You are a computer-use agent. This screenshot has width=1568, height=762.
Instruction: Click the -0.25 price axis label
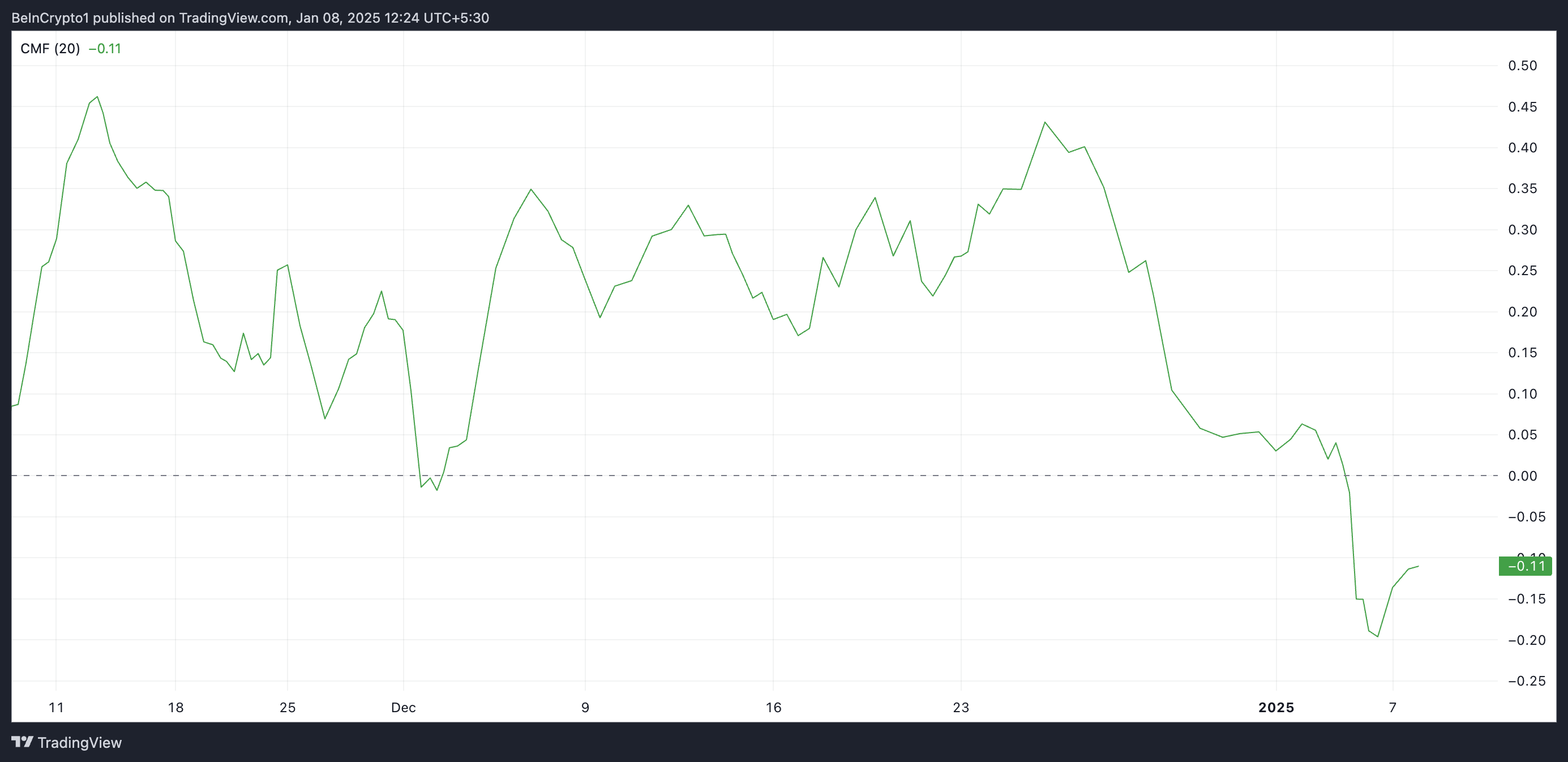coord(1526,681)
